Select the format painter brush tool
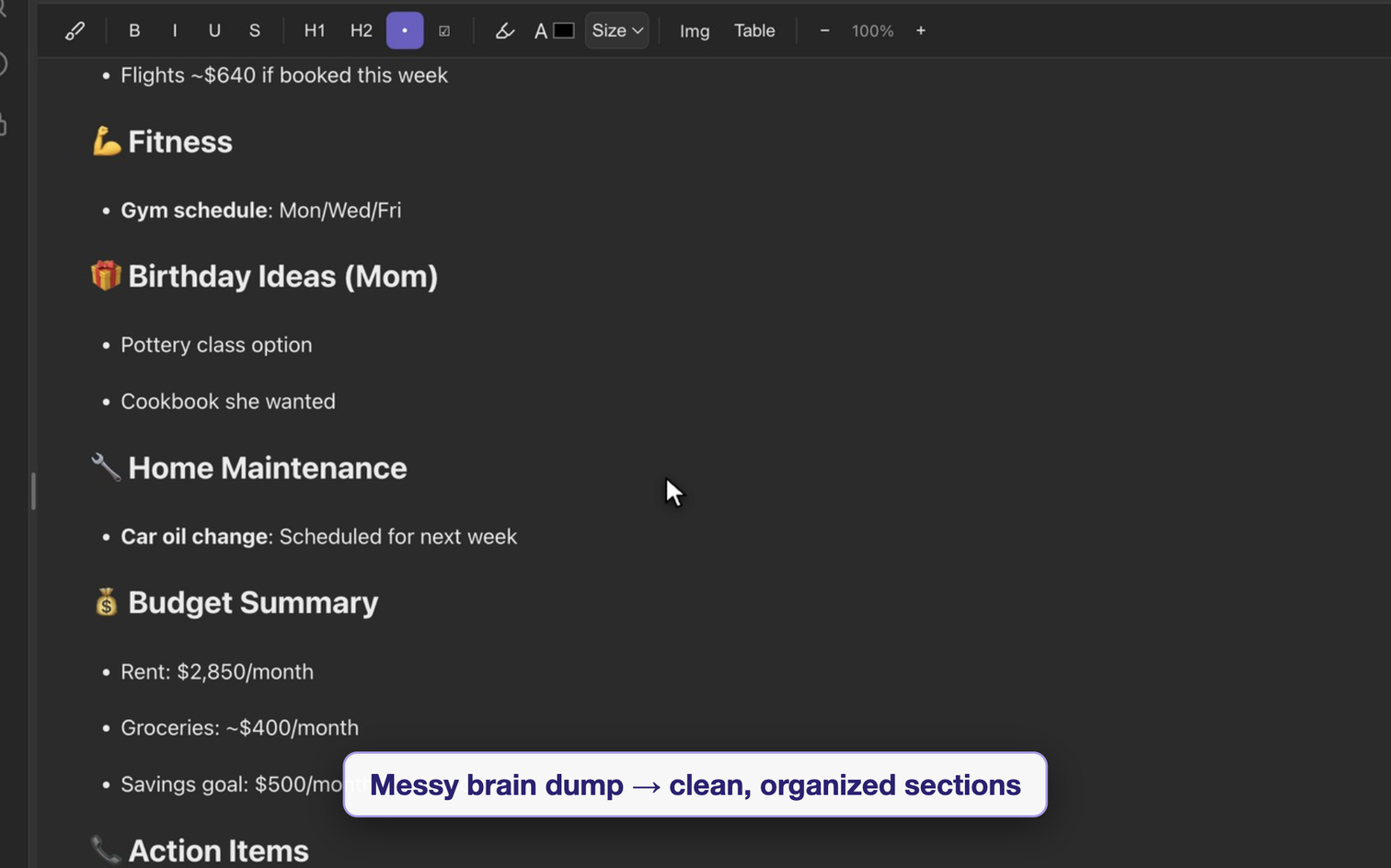This screenshot has height=868, width=1391. click(x=75, y=31)
